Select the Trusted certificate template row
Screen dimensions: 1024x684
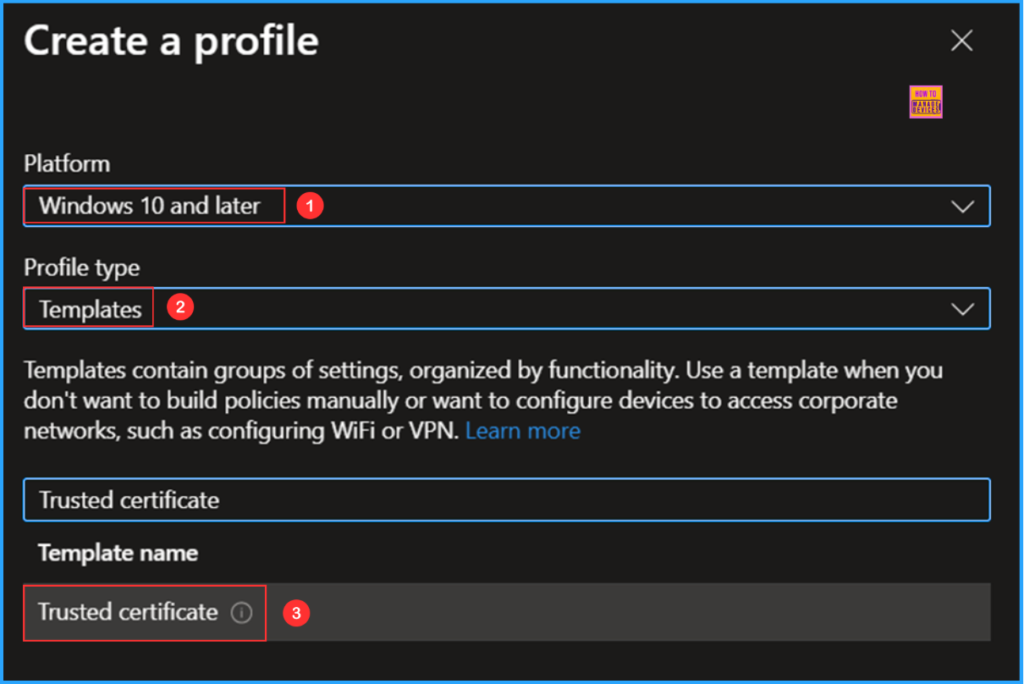(x=507, y=612)
